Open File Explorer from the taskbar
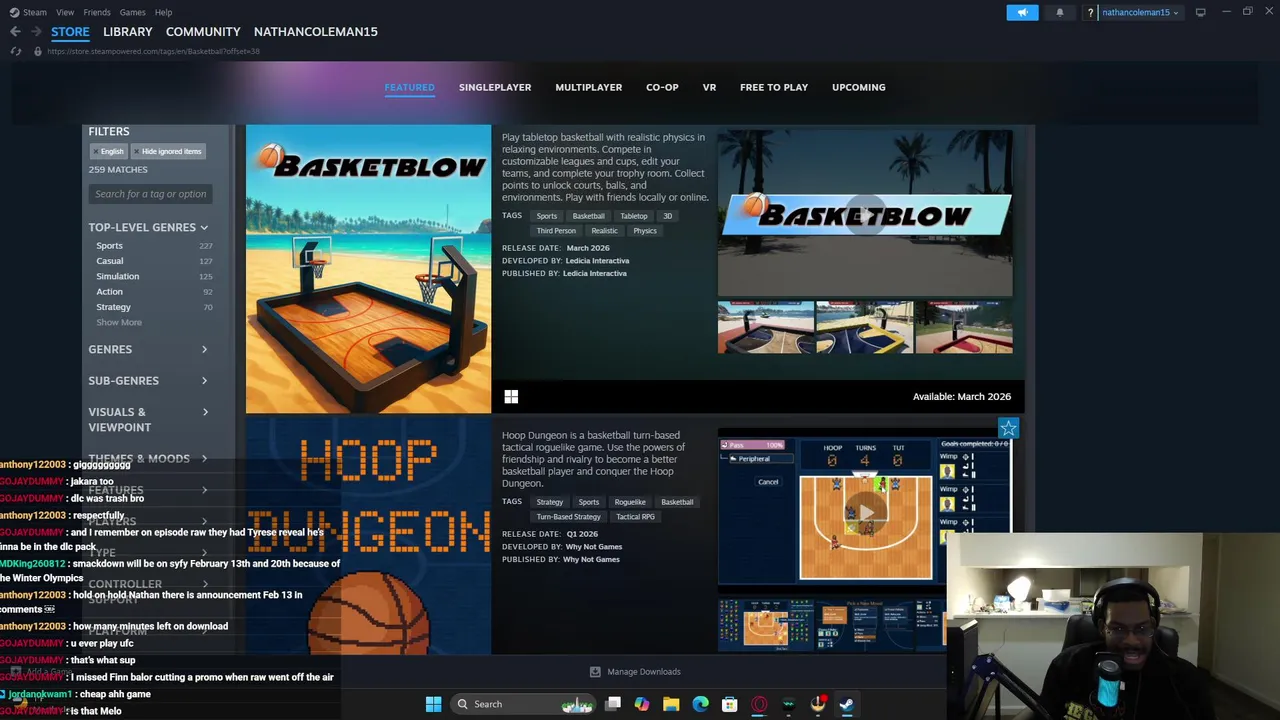1280x720 pixels. pyautogui.click(x=671, y=704)
